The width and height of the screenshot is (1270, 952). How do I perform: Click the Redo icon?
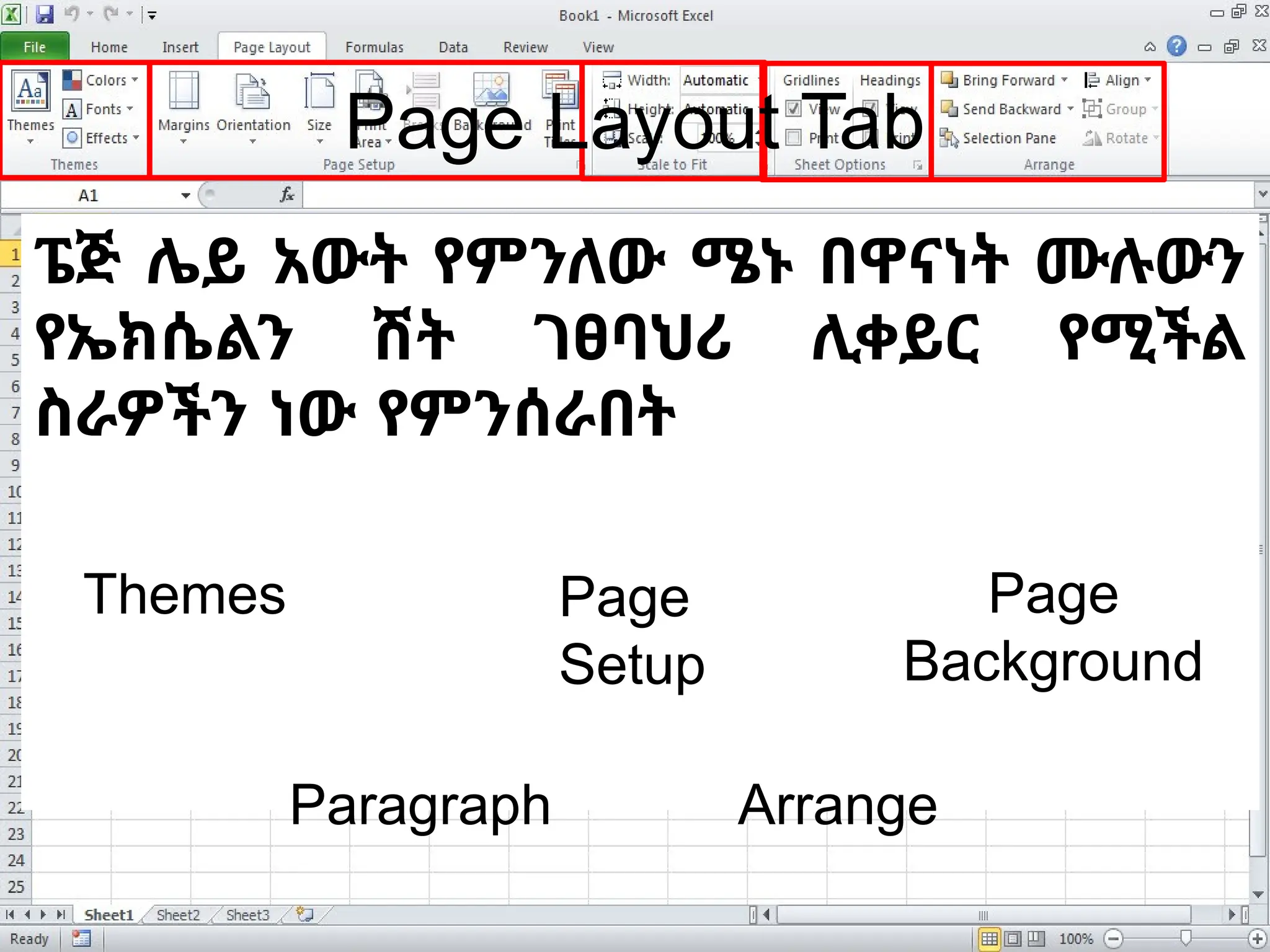[110, 14]
